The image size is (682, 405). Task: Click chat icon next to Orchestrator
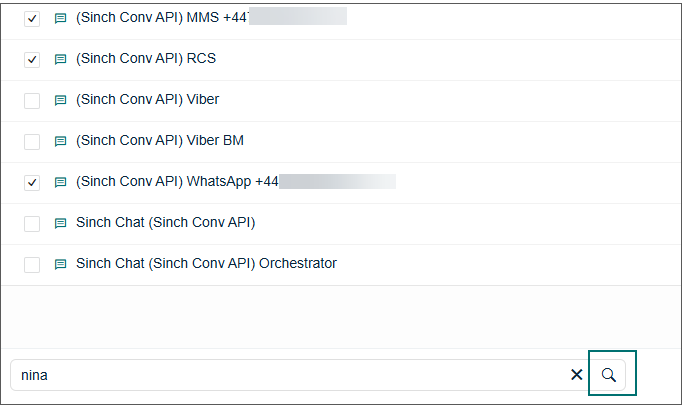click(x=60, y=264)
